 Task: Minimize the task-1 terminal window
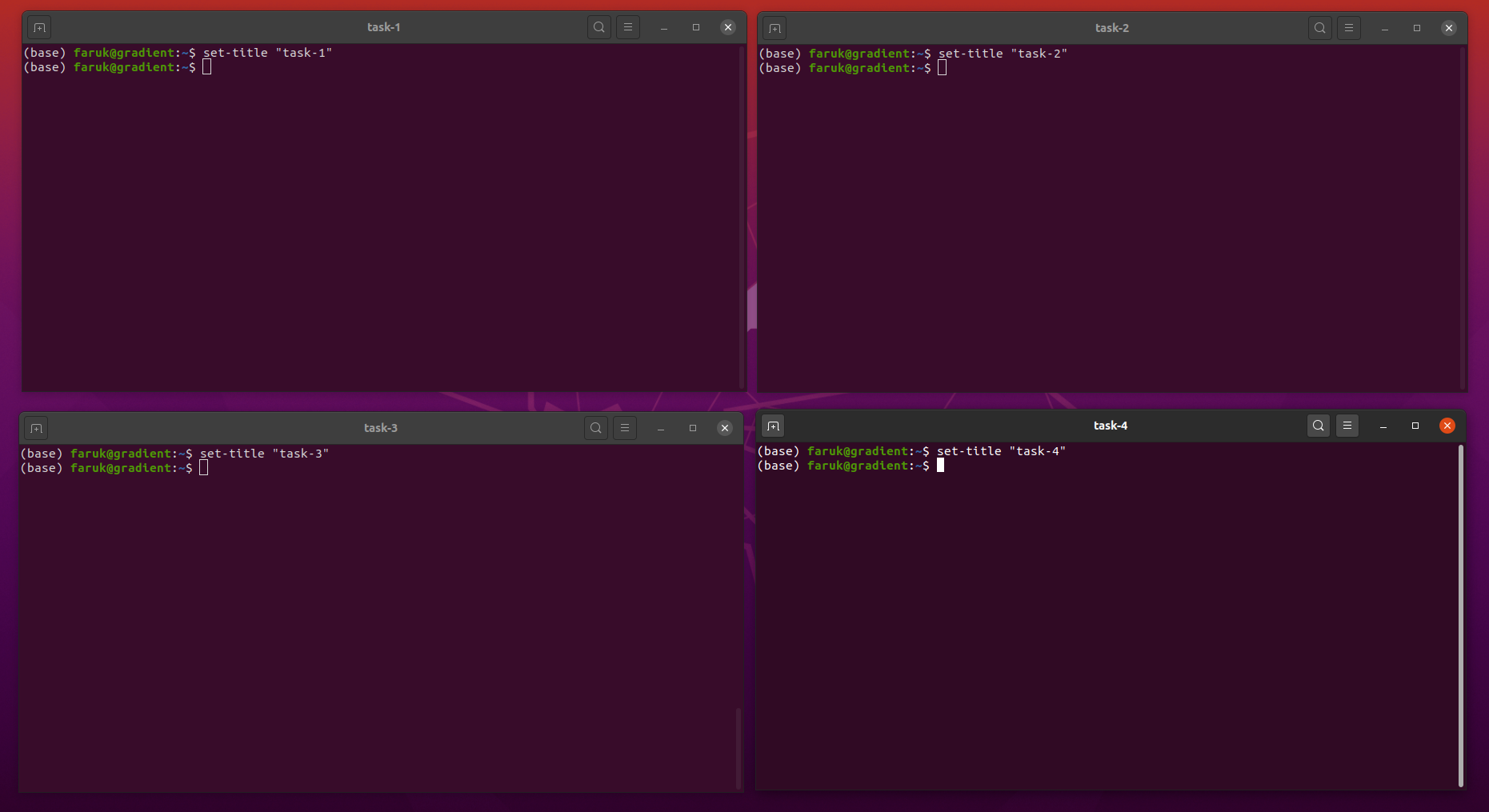click(x=664, y=27)
